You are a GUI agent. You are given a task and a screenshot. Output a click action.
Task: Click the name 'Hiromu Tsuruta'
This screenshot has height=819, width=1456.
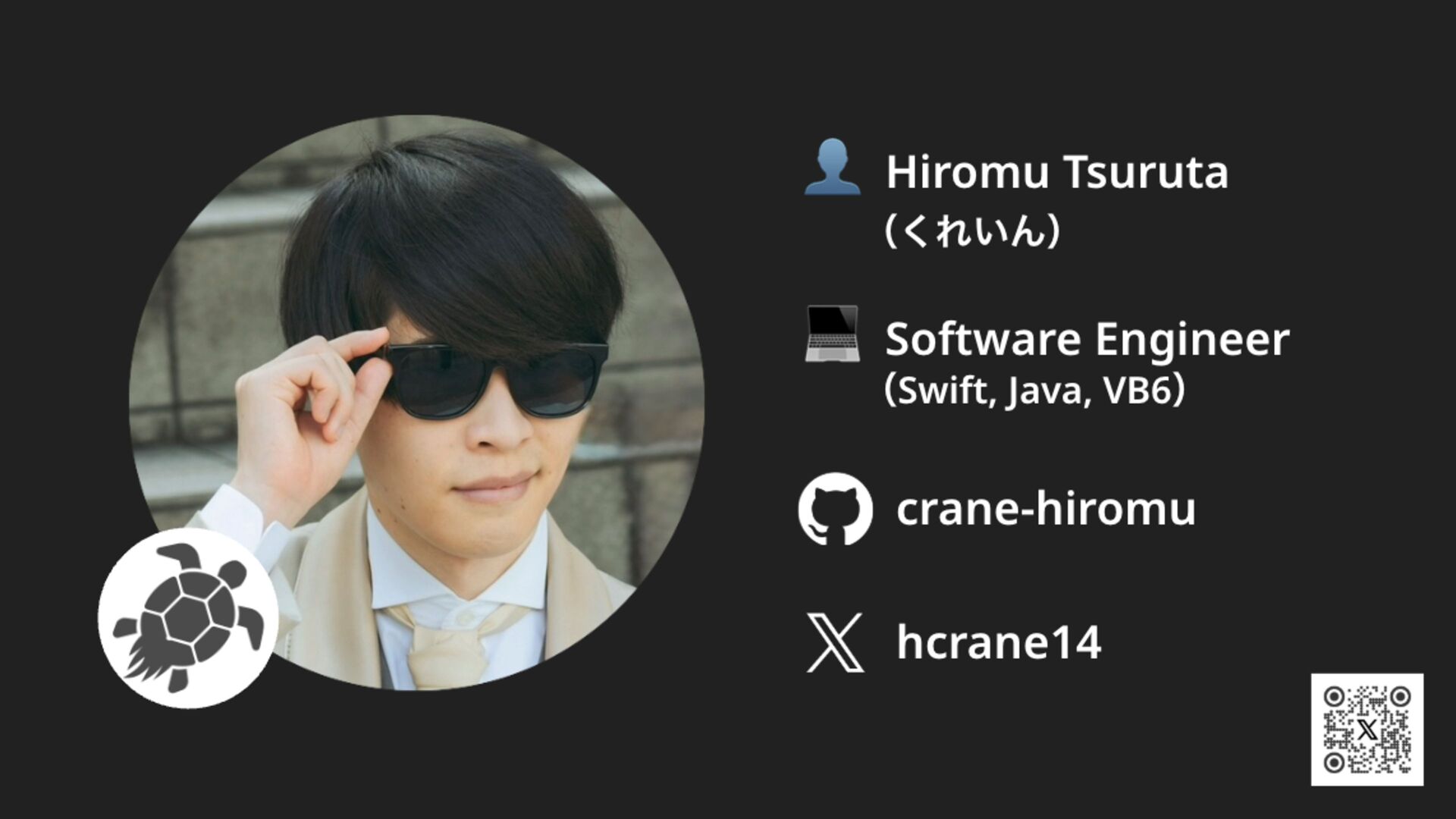pyautogui.click(x=1057, y=172)
